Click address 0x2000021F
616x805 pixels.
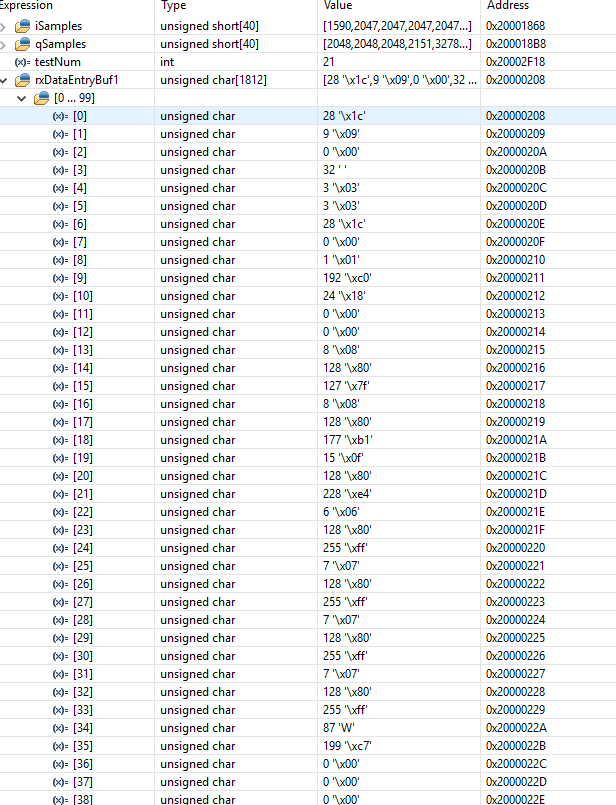click(515, 530)
